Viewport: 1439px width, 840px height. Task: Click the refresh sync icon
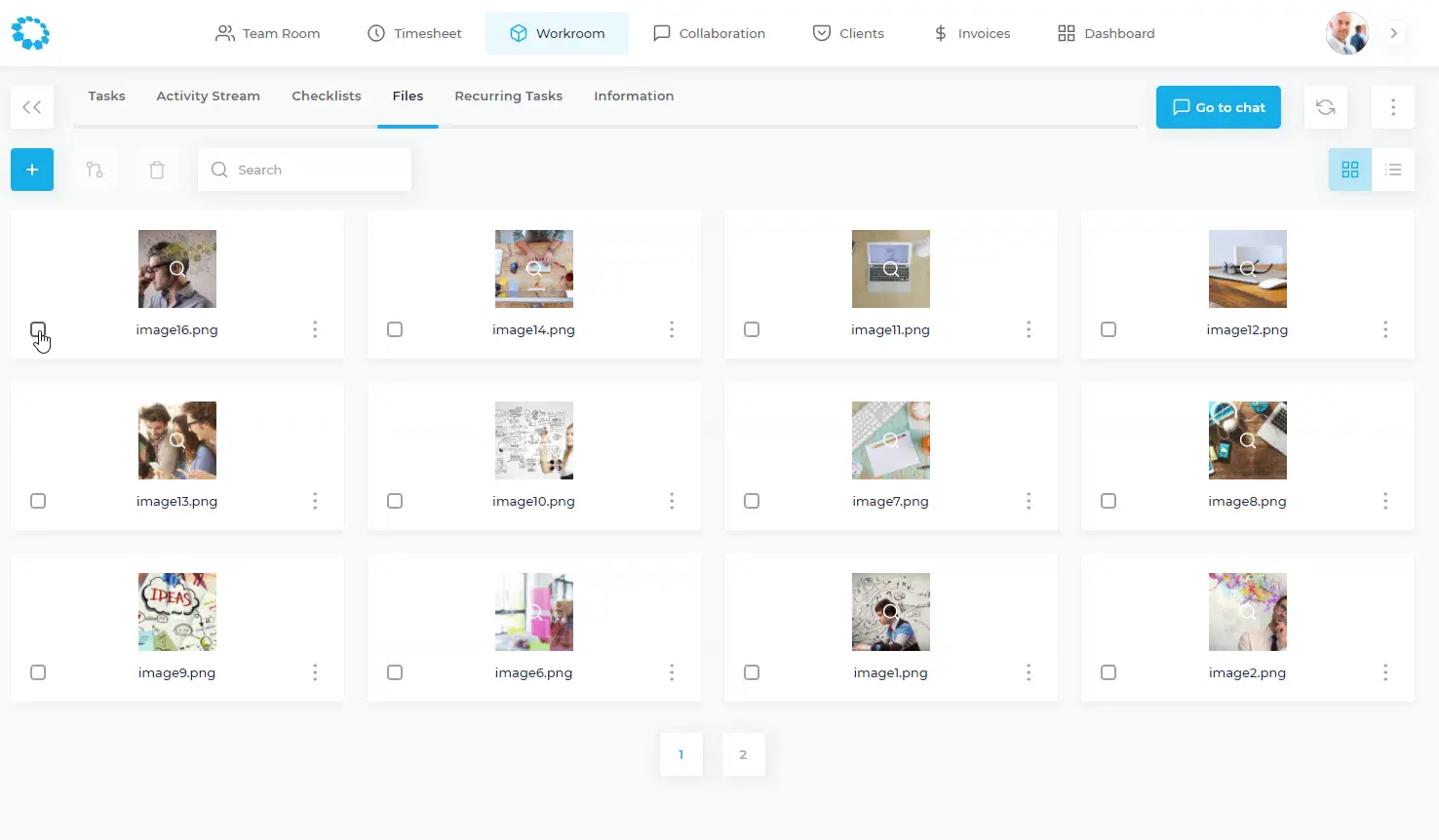1326,107
